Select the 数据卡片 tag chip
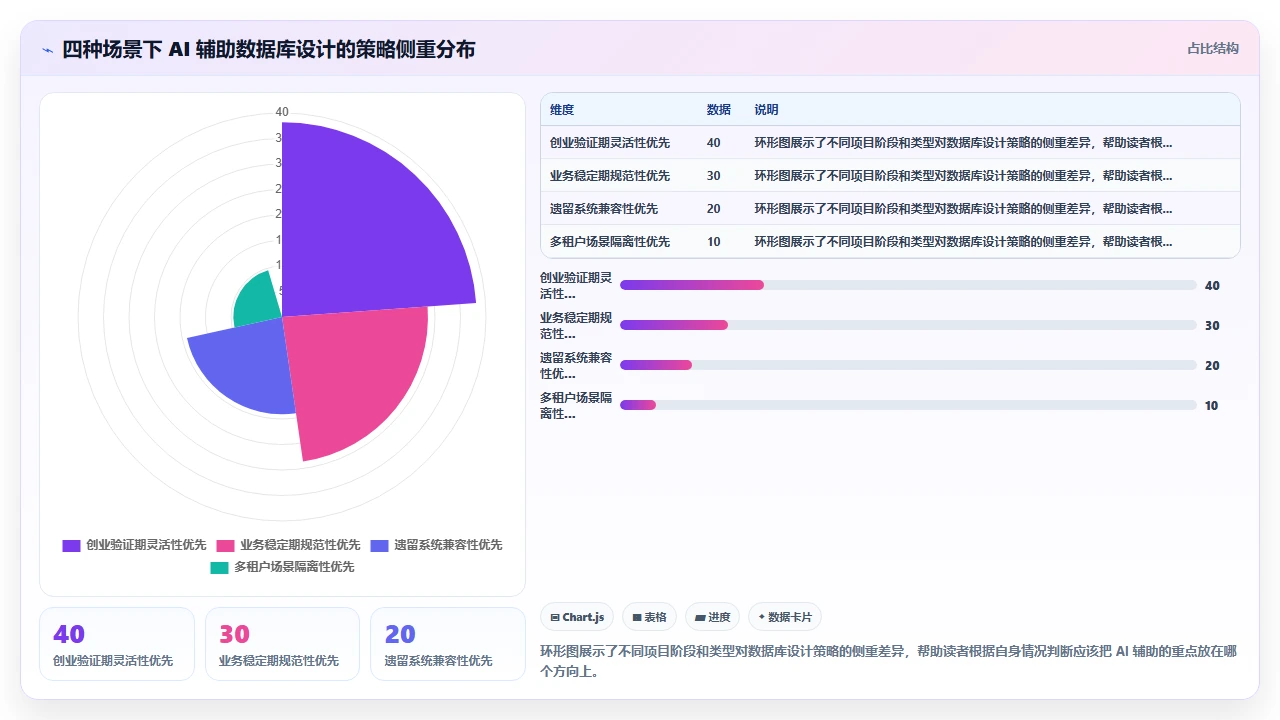The height and width of the screenshot is (720, 1280). (784, 618)
